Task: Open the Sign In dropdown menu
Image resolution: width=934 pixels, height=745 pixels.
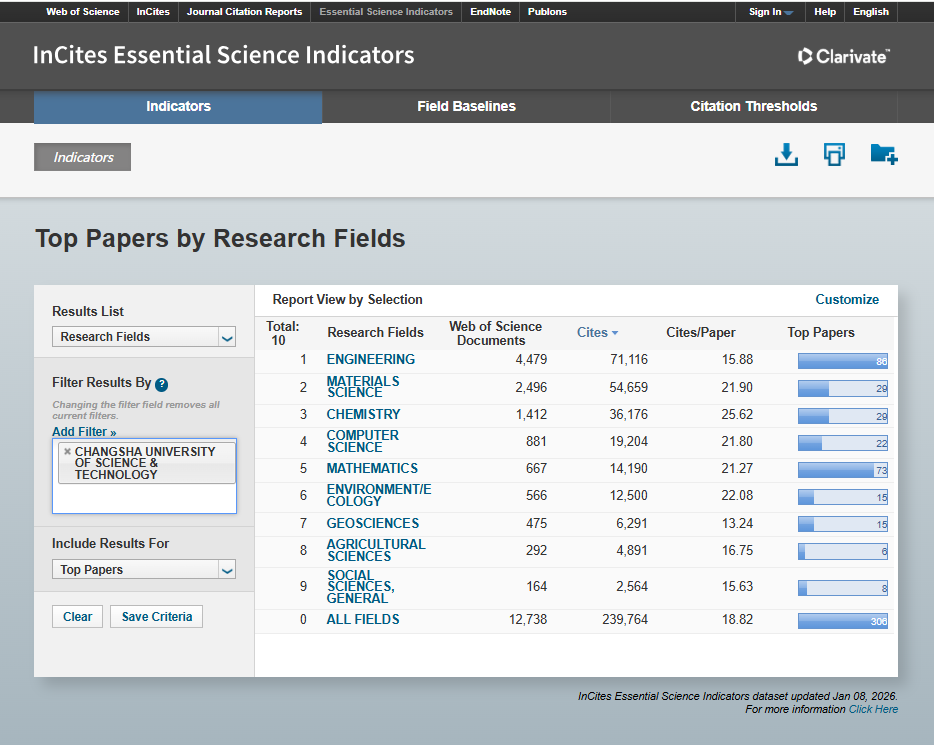Action: pyautogui.click(x=770, y=12)
